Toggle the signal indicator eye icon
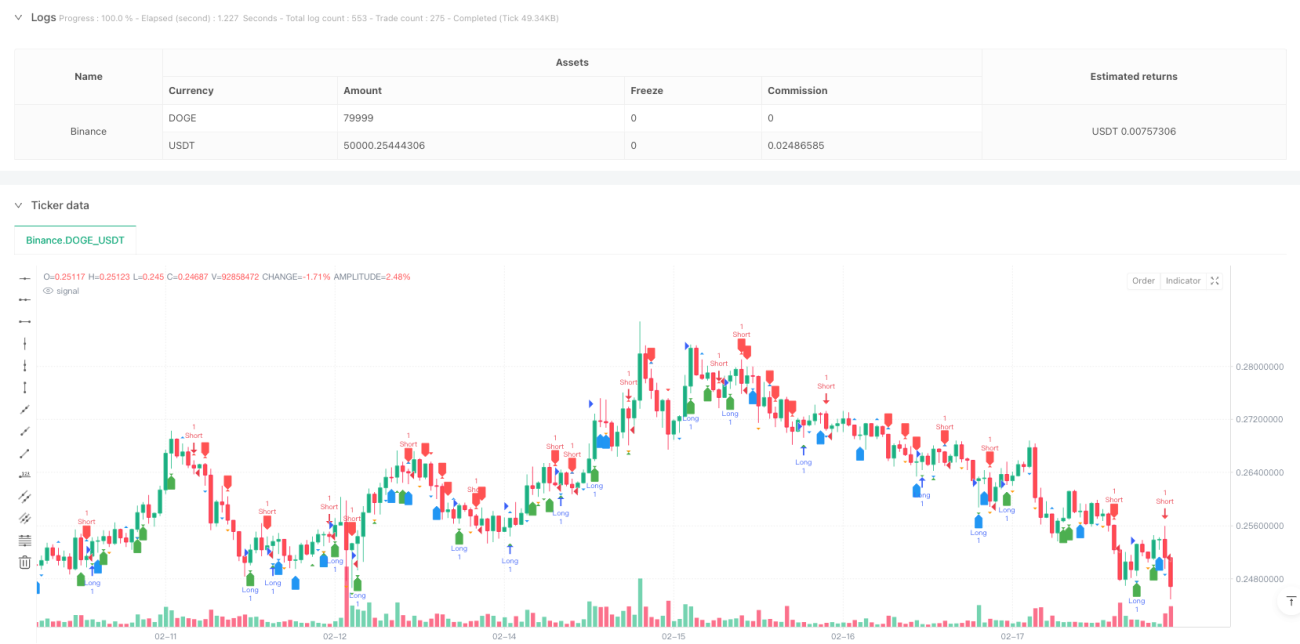The width and height of the screenshot is (1300, 644). [x=48, y=291]
